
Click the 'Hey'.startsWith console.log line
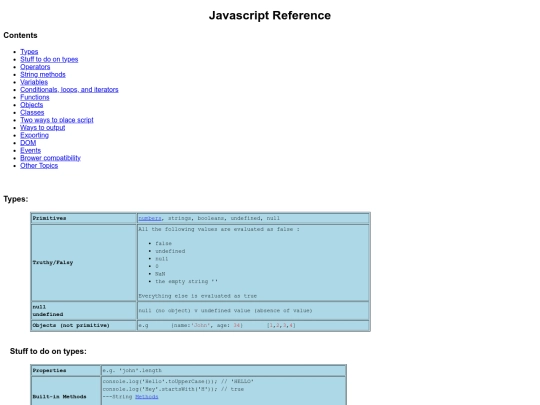[173, 389]
